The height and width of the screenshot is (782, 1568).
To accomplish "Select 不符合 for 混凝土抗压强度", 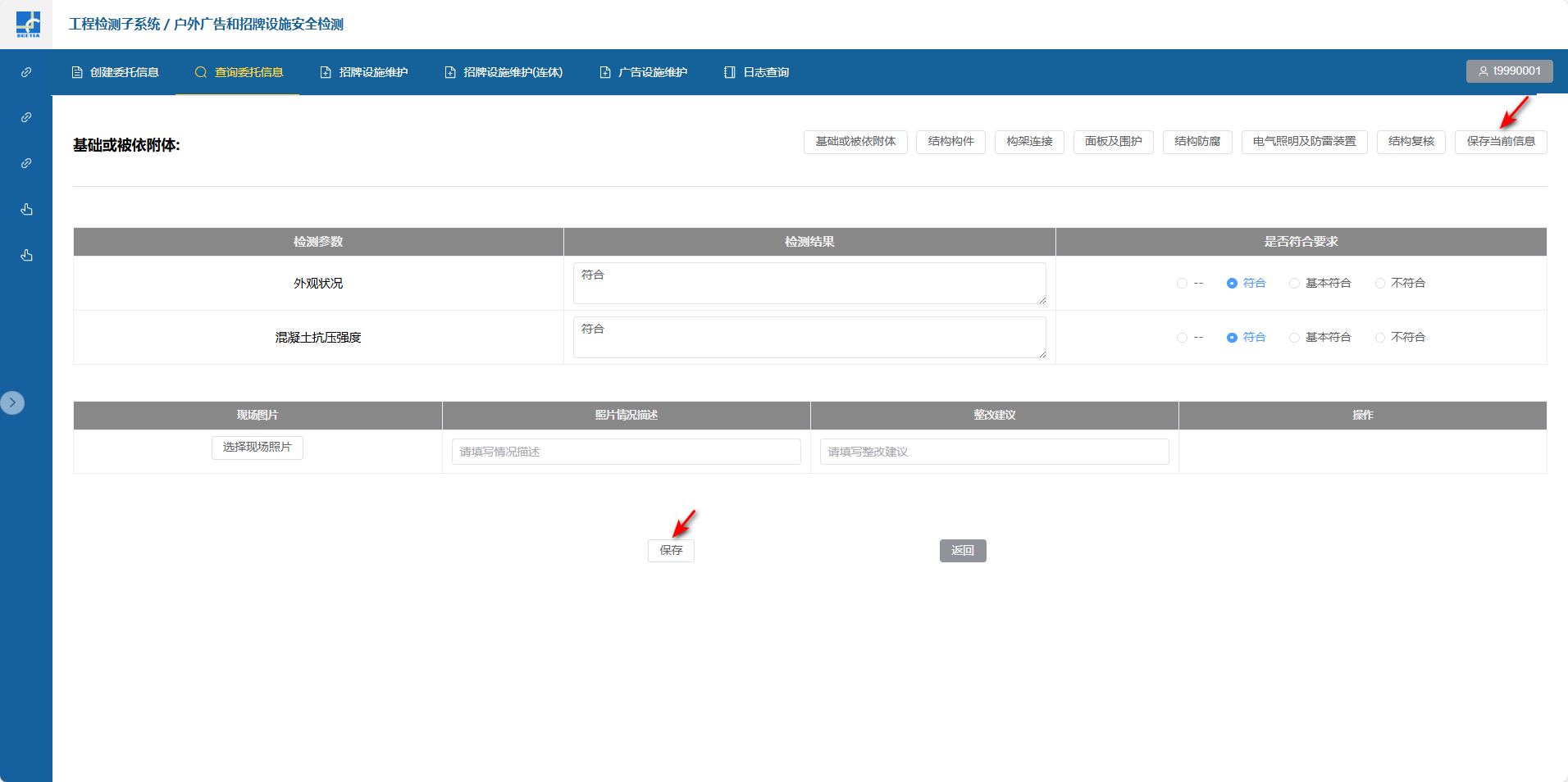I will [x=1380, y=338].
